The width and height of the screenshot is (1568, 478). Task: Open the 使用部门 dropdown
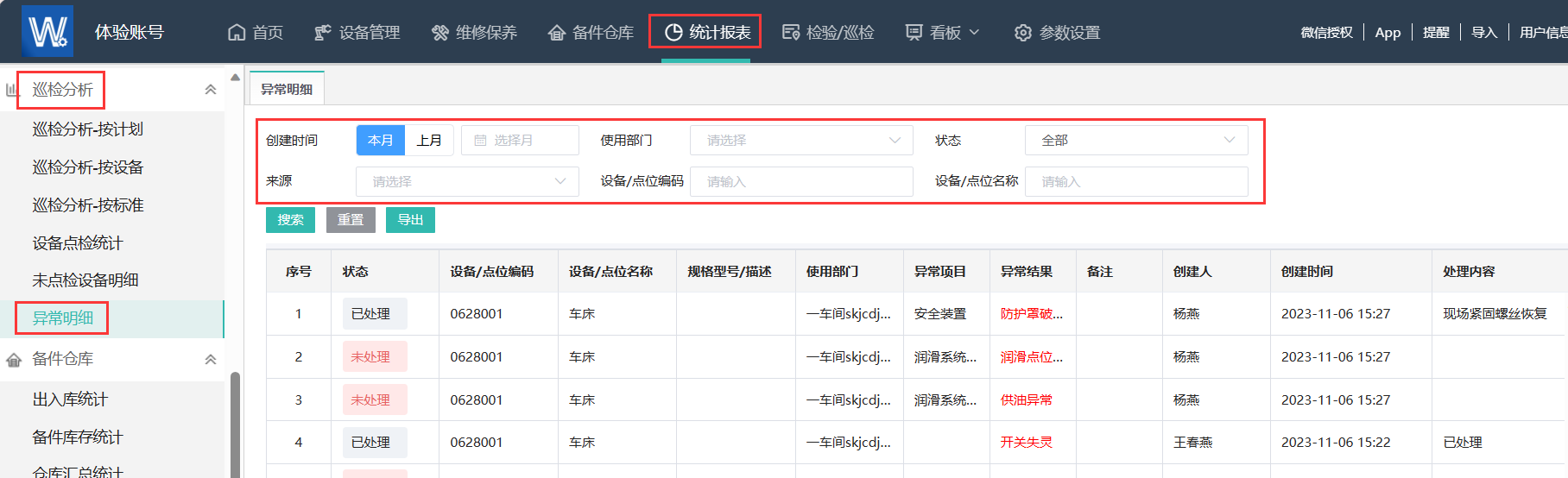click(801, 141)
